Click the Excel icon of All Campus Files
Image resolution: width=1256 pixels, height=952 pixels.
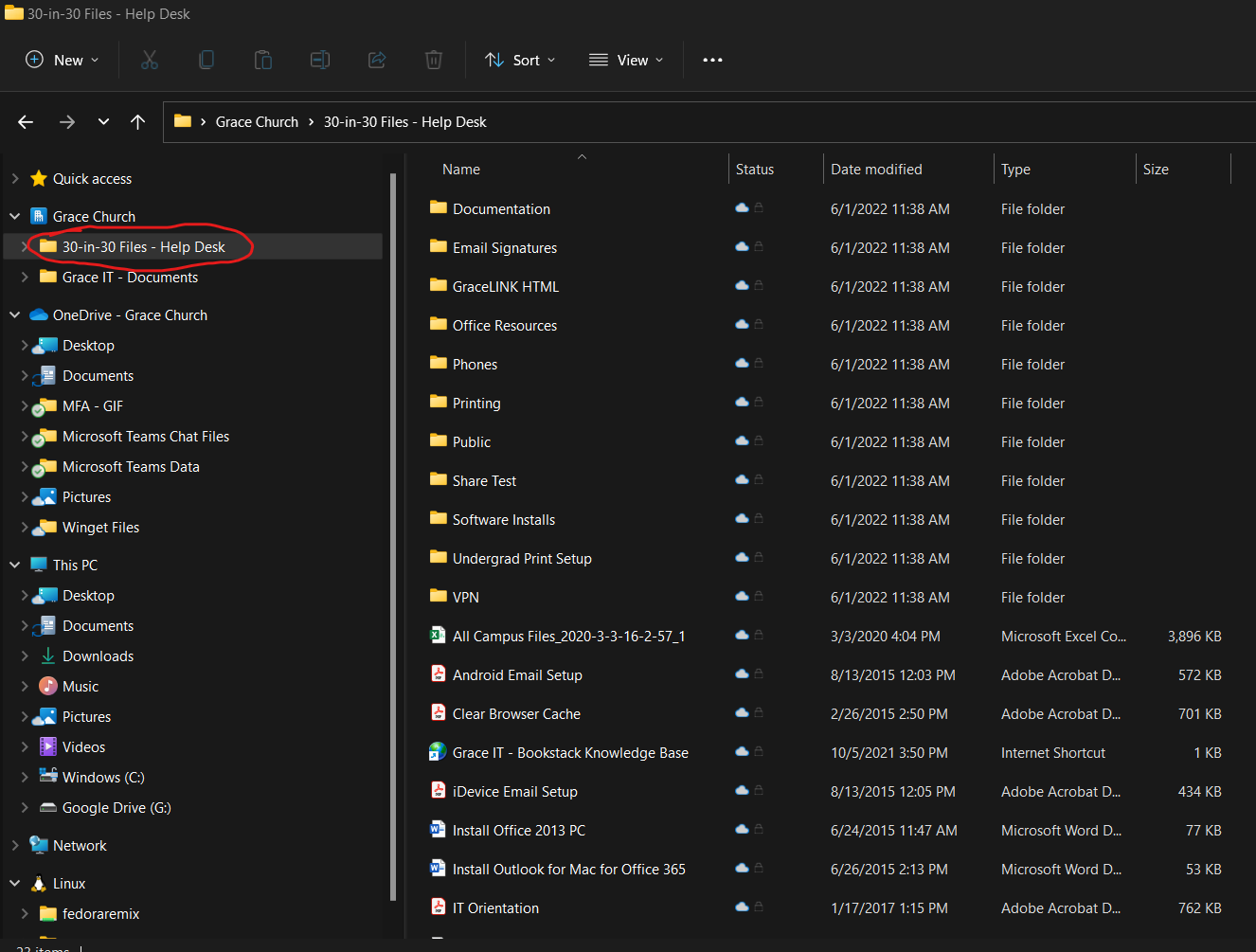[438, 636]
